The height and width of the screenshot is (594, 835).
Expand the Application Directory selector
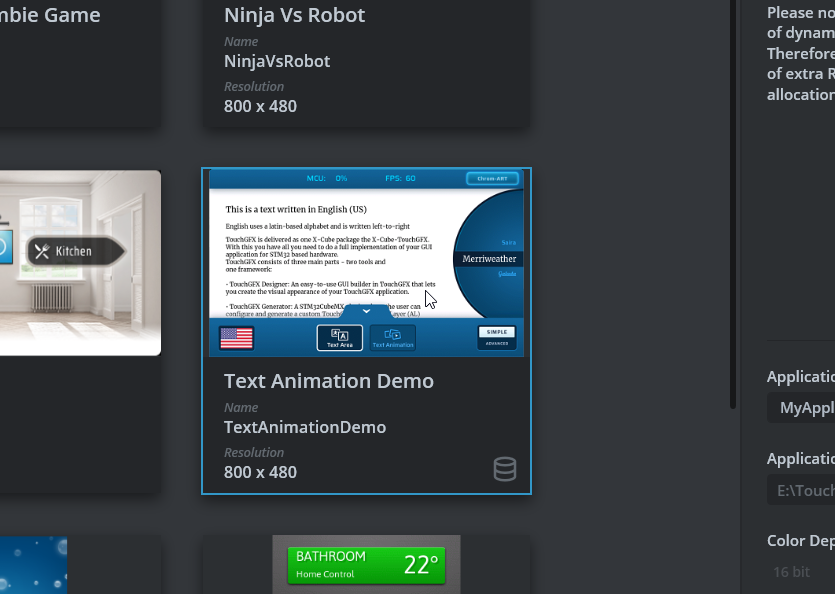803,490
